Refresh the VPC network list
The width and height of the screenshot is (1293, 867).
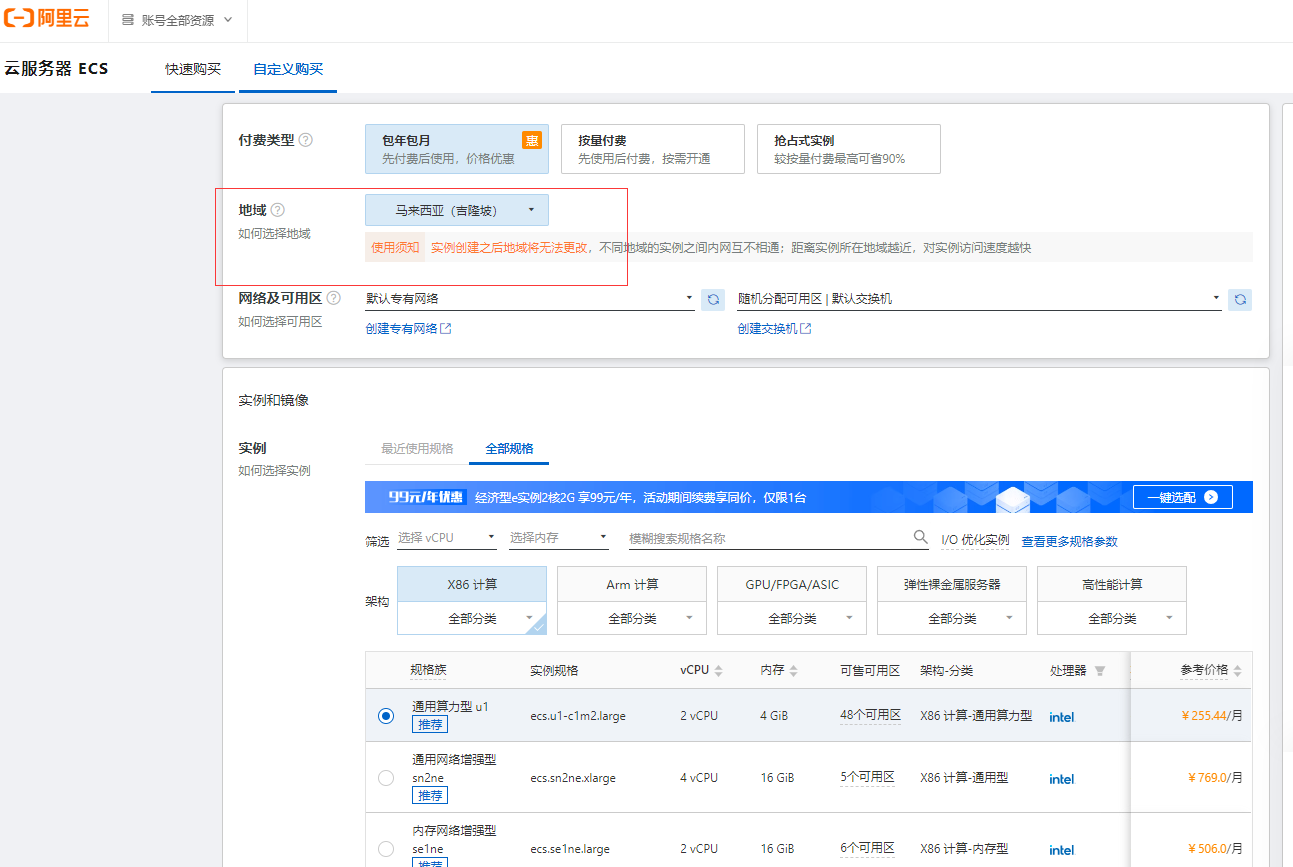713,299
